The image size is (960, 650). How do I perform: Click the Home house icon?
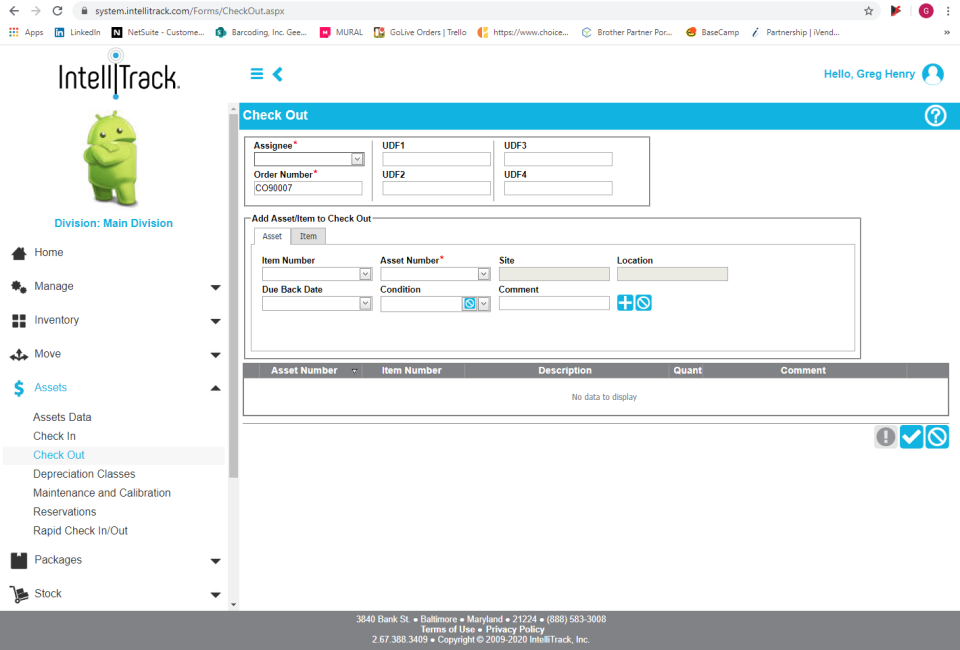coord(19,253)
